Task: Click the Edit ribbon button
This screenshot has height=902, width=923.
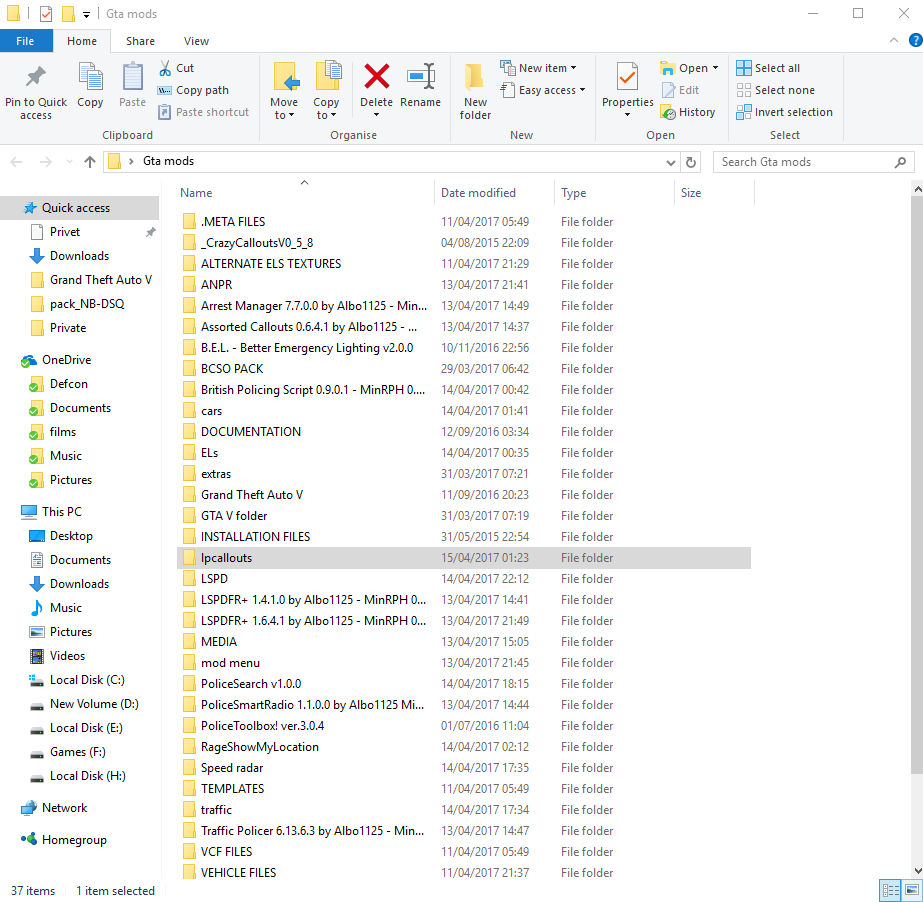Action: pyautogui.click(x=680, y=90)
